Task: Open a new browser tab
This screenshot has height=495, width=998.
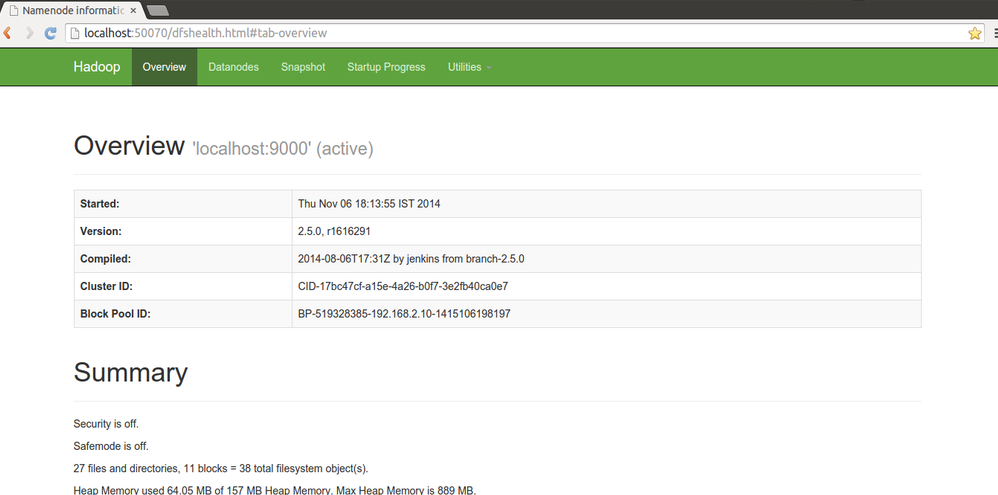Action: (x=157, y=10)
